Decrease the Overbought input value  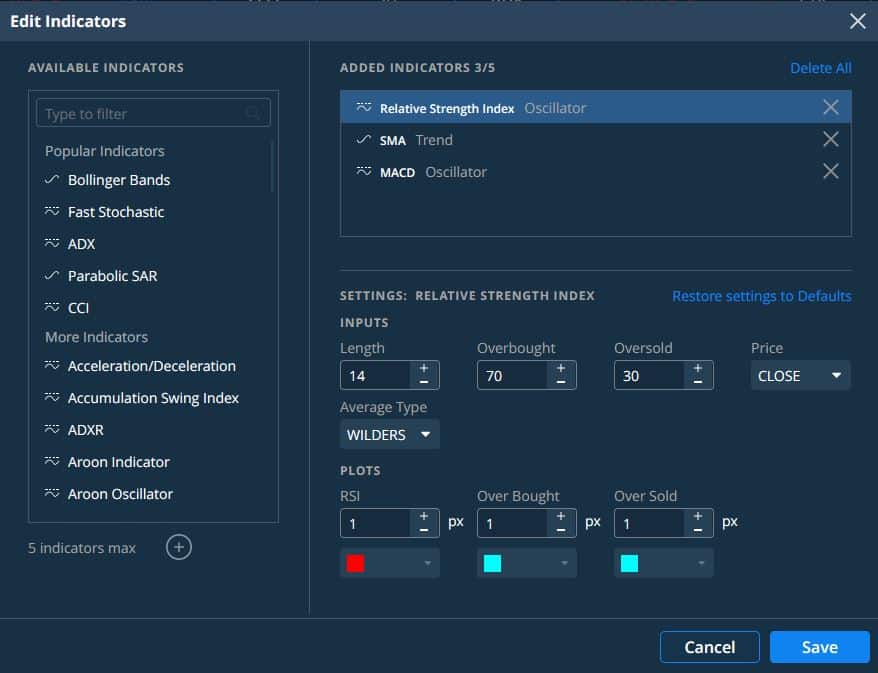[x=561, y=382]
